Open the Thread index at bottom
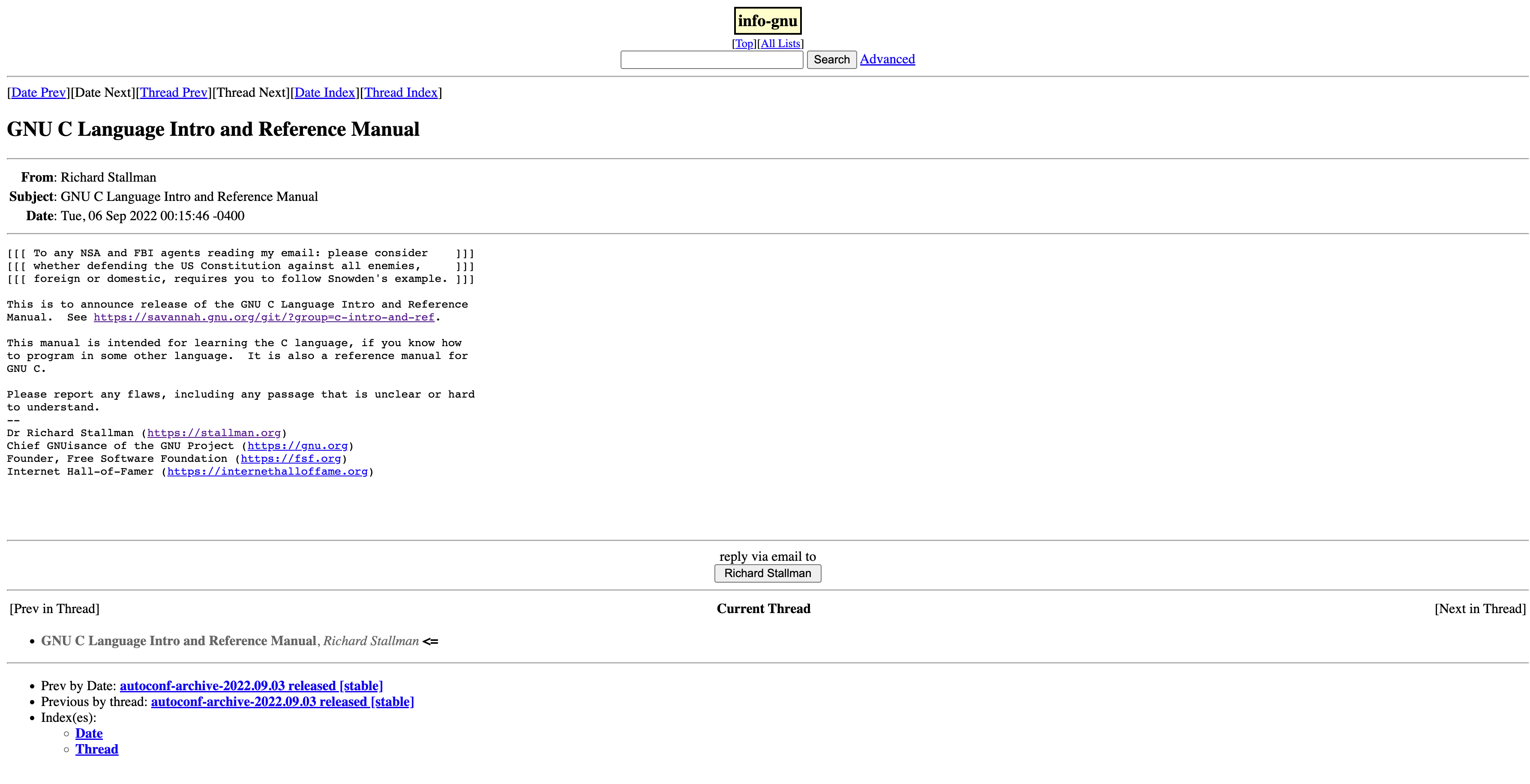Viewport: 1530px width, 784px height. pyautogui.click(x=97, y=750)
